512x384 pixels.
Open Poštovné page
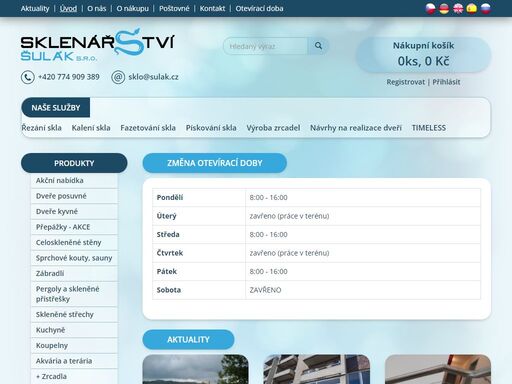(x=174, y=9)
